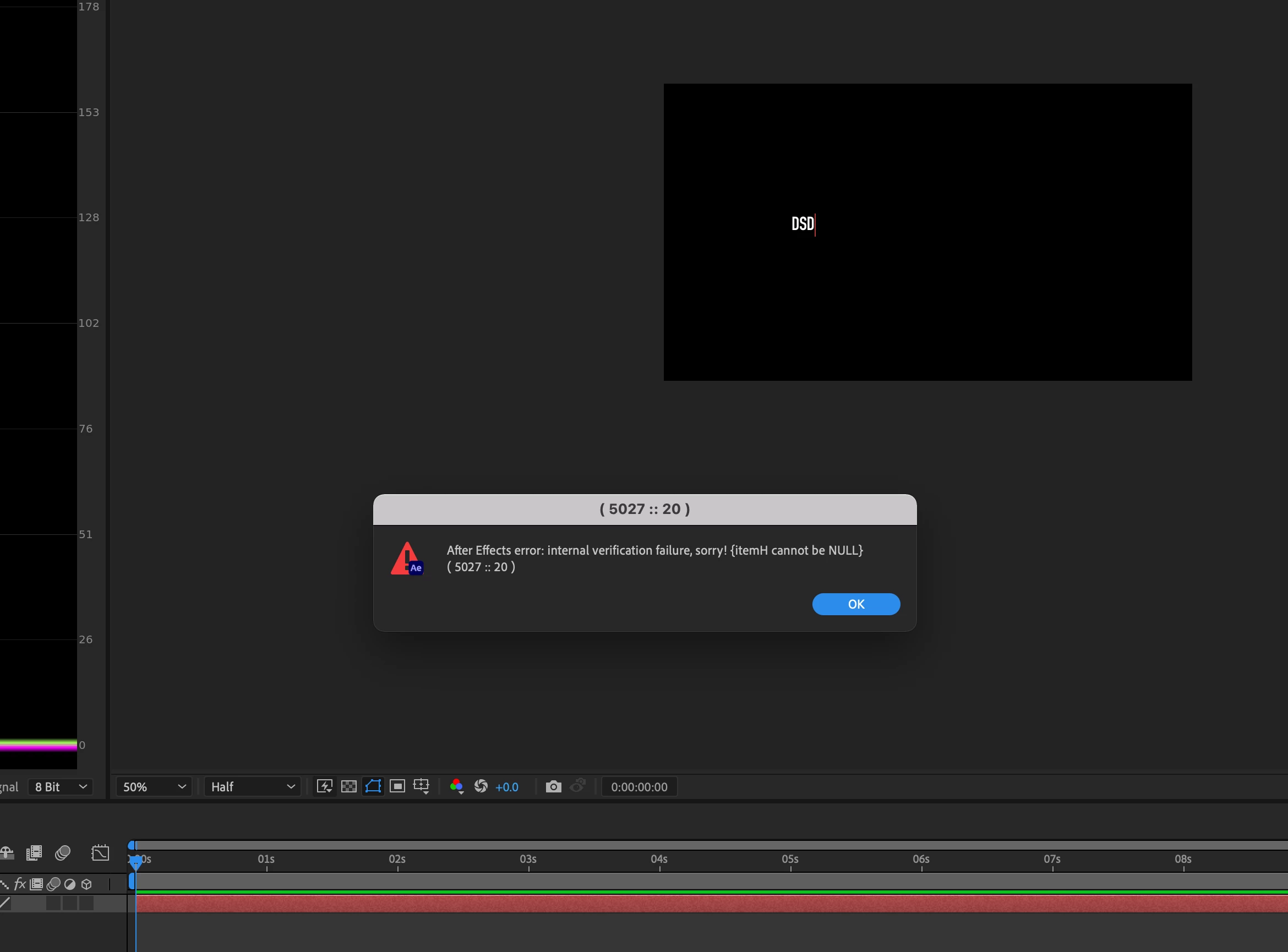This screenshot has height=952, width=1288.
Task: Toggle Region of Interest icon
Action: click(397, 786)
